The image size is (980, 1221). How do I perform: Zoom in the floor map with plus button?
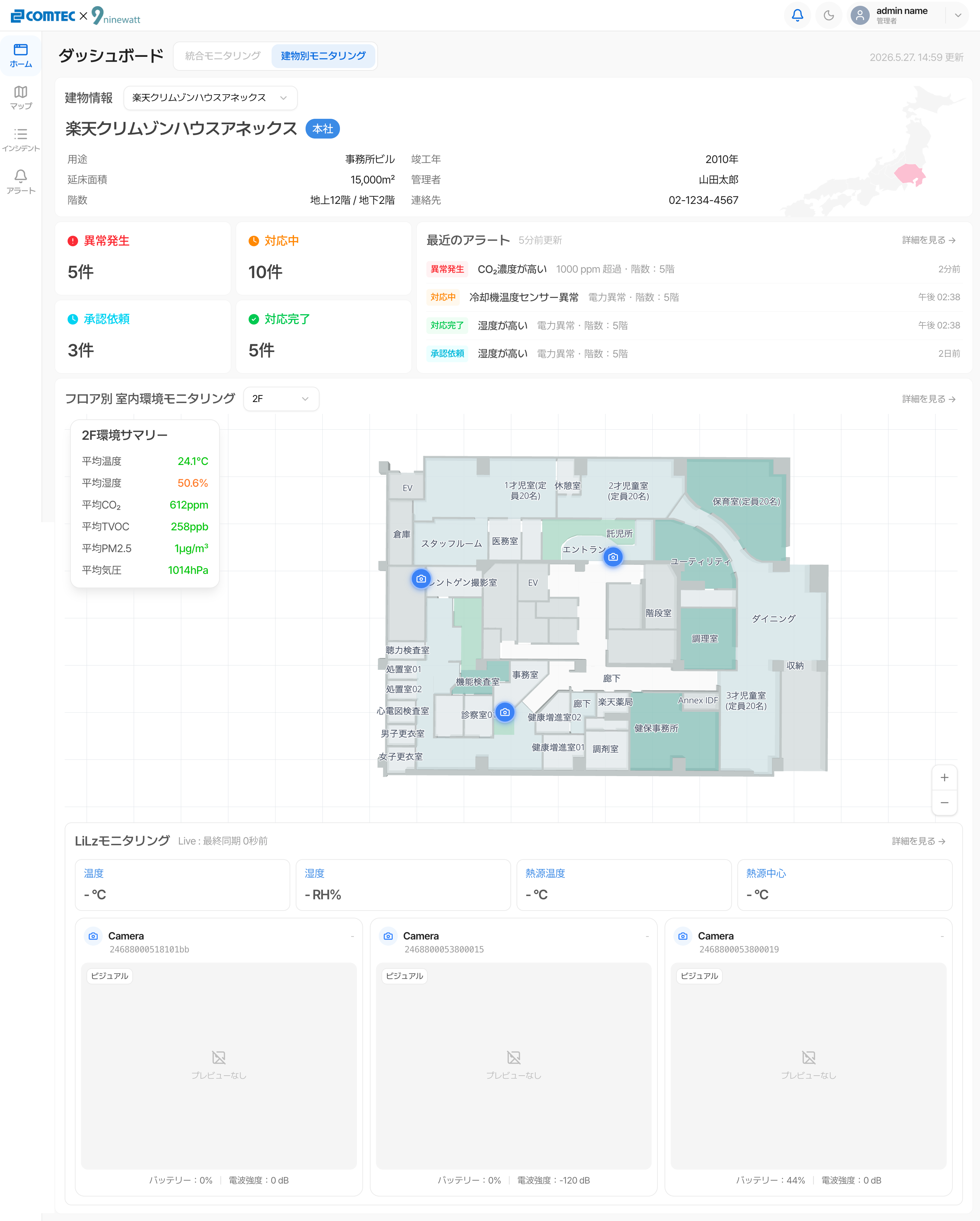[x=944, y=777]
